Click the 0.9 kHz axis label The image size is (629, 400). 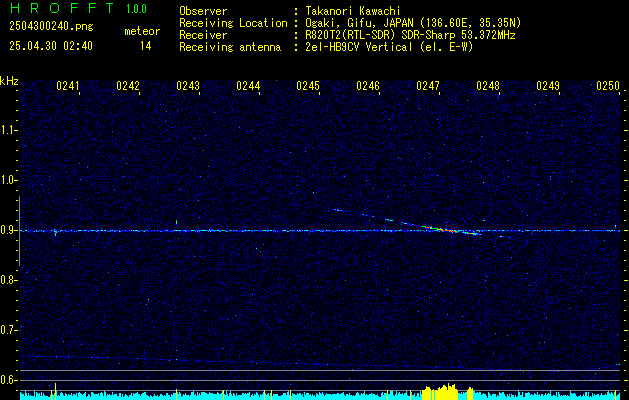(8, 230)
